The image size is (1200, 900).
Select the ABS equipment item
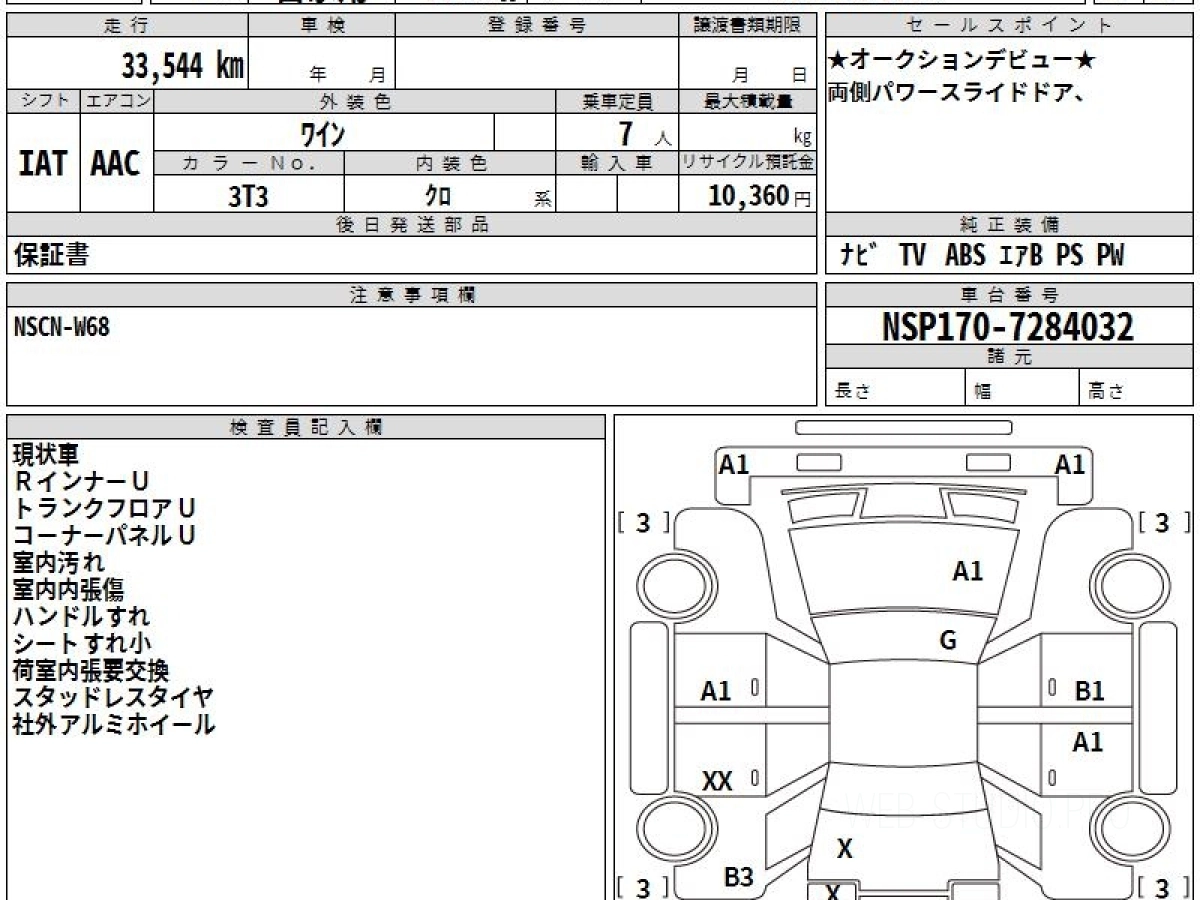pyautogui.click(x=965, y=256)
